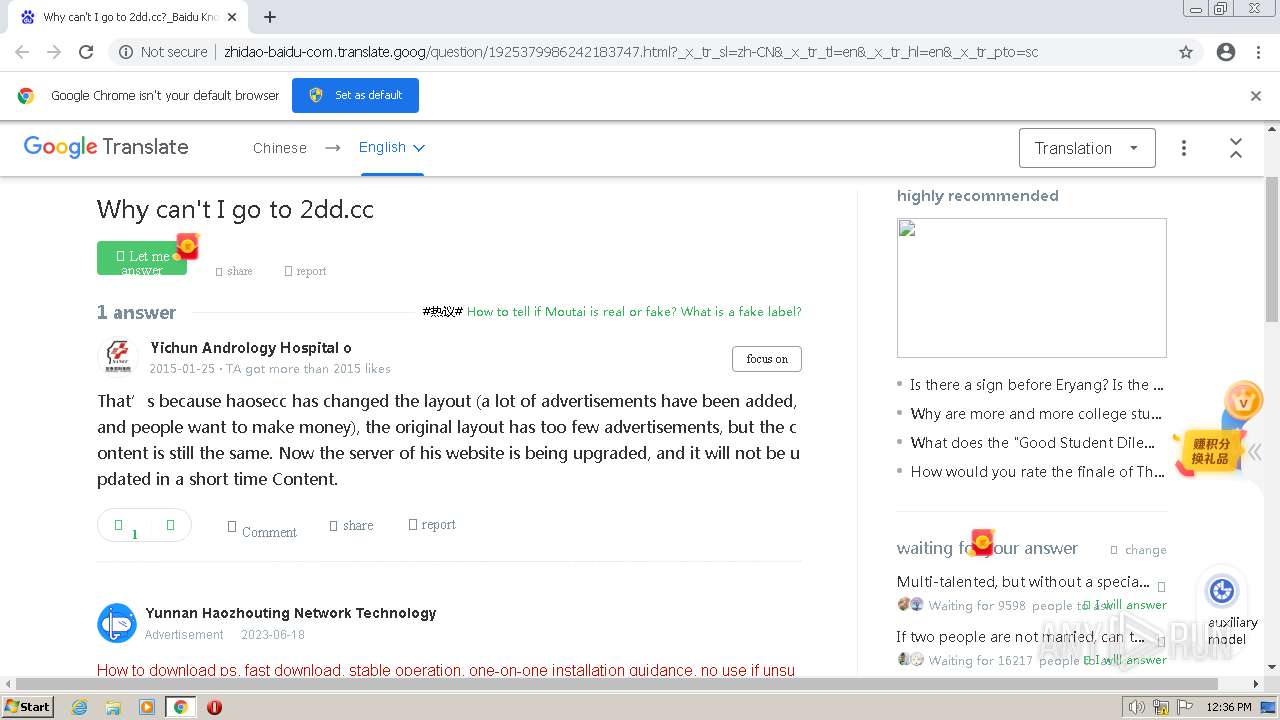Open the Yunnan Haozhouting Network avatar icon
Screen dimensions: 1280x720
[117, 623]
